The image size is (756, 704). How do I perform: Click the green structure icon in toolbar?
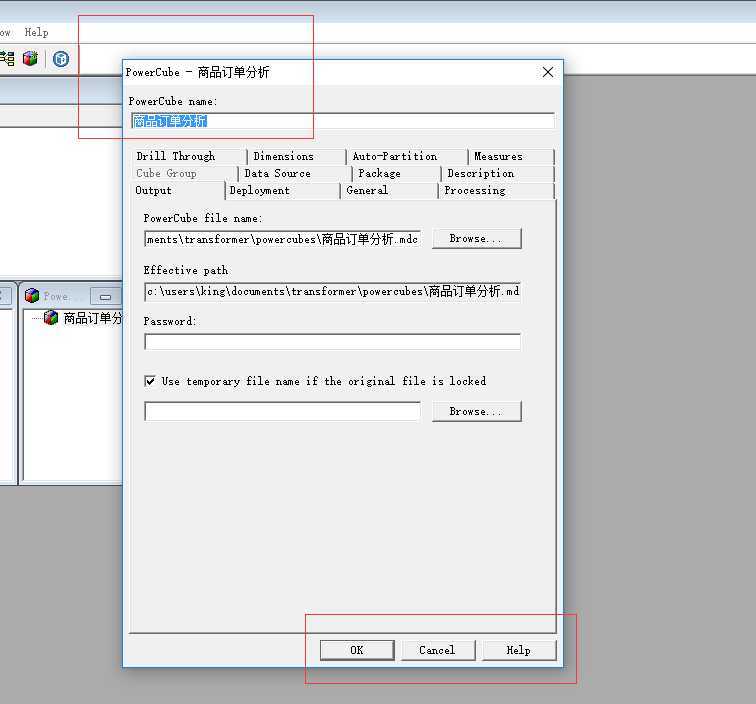coord(7,59)
